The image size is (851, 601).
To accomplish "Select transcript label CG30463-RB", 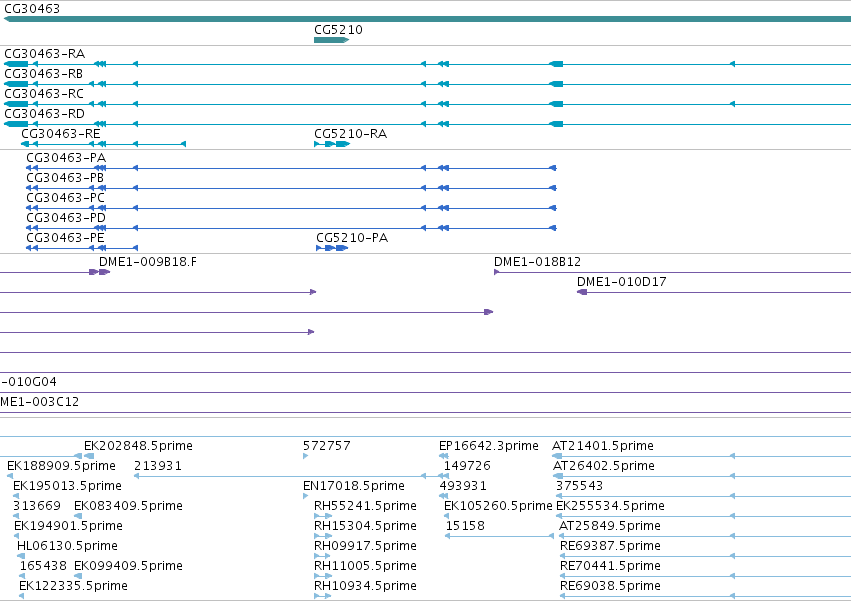I will coord(43,74).
